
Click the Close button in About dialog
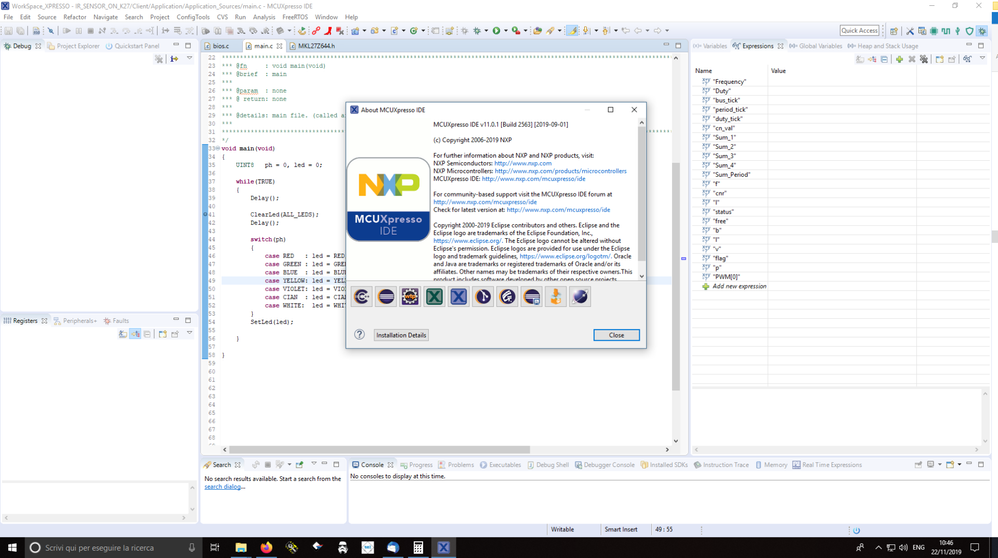(616, 335)
